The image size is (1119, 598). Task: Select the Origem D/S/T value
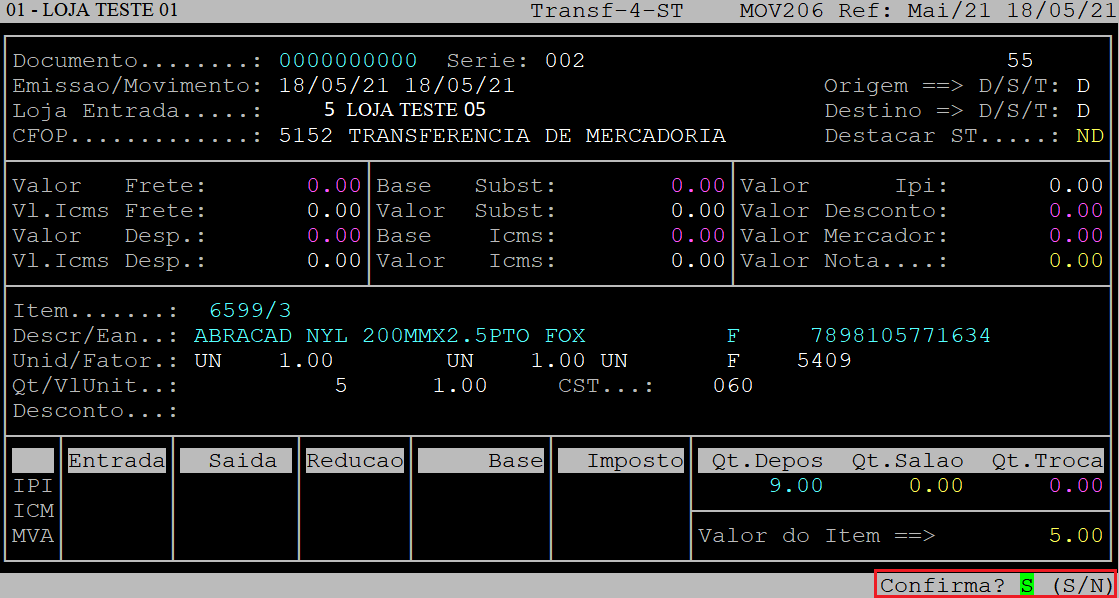[1083, 86]
